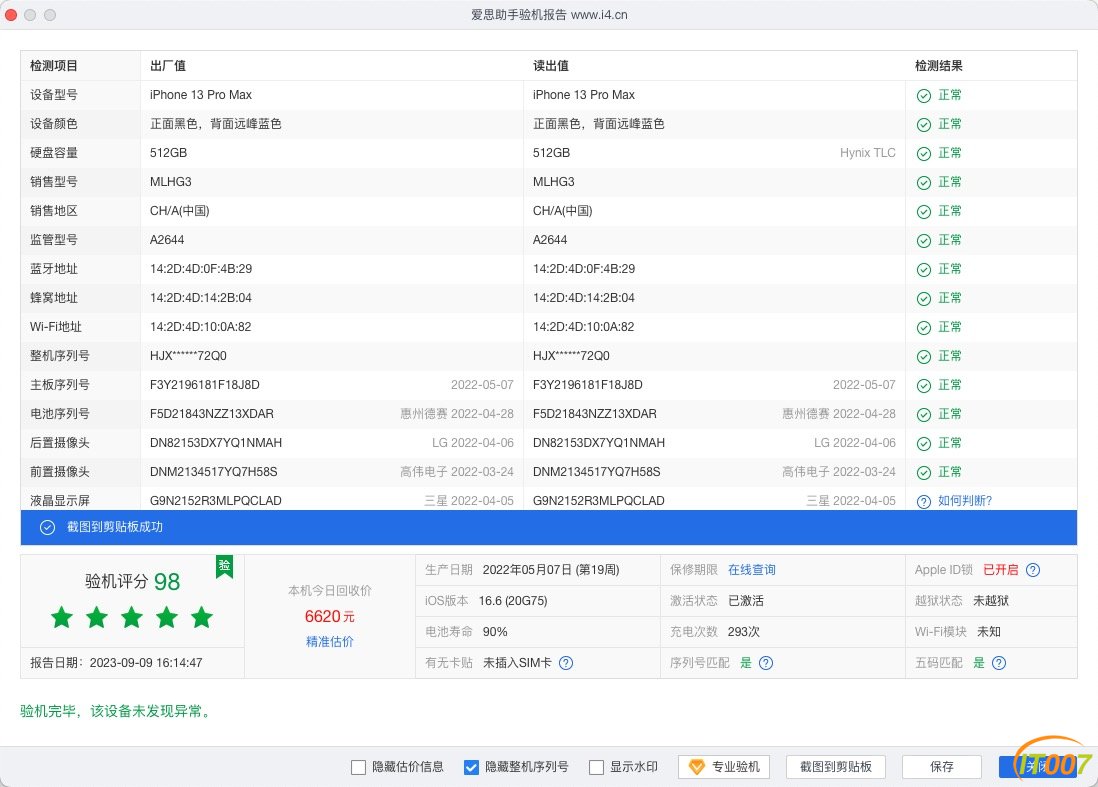Select the factory Wi-Fi address 14:2D:4D:10:0A:82

(x=200, y=327)
